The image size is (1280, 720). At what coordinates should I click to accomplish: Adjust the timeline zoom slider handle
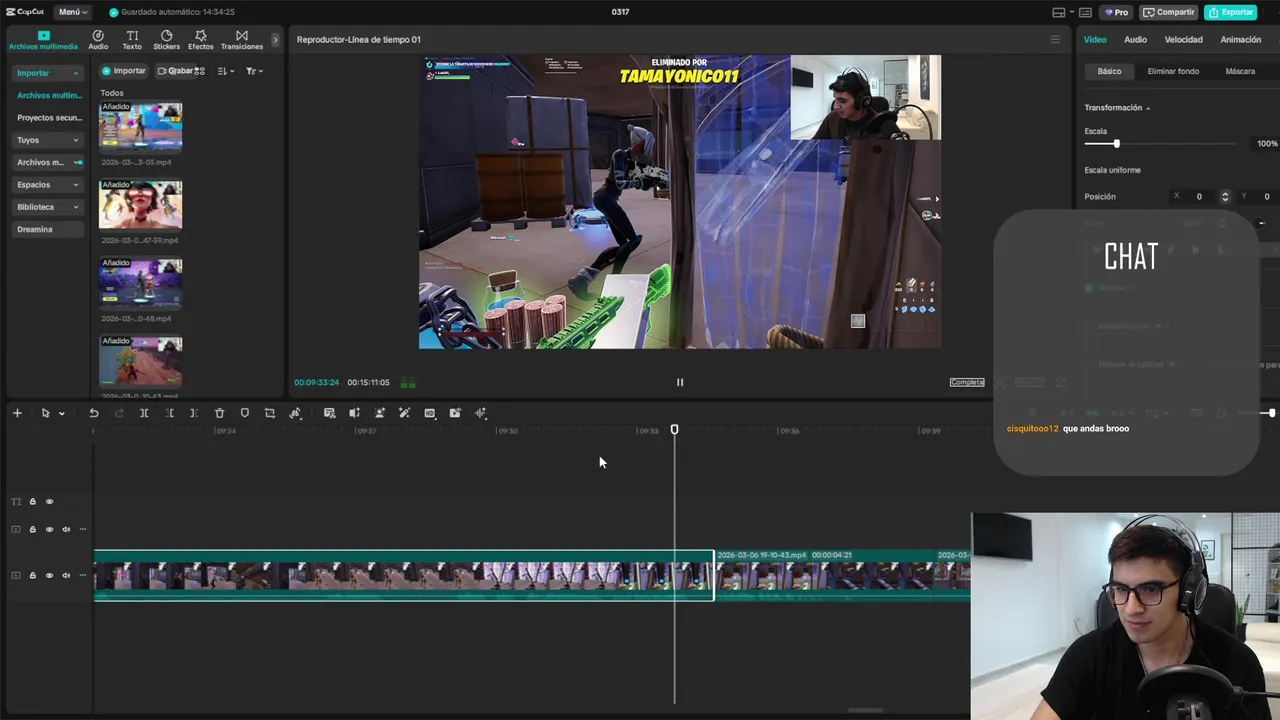[1271, 413]
